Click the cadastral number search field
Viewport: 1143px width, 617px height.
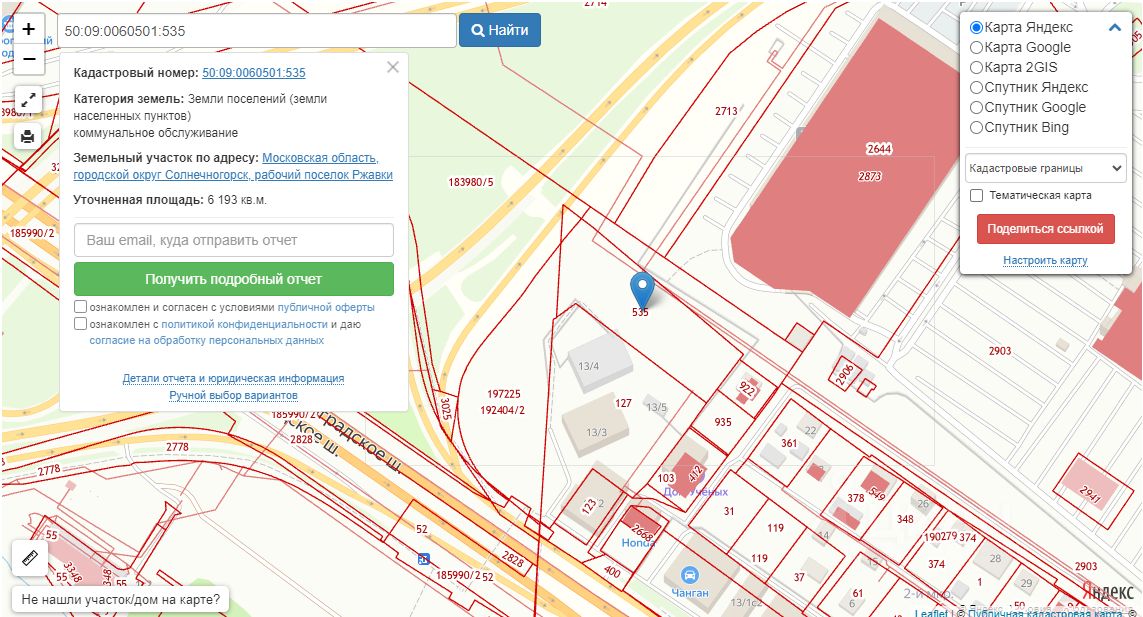pyautogui.click(x=257, y=31)
